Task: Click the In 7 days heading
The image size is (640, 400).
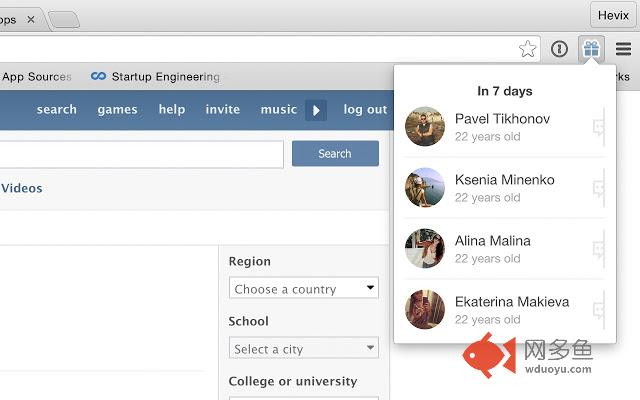Action: coord(505,91)
